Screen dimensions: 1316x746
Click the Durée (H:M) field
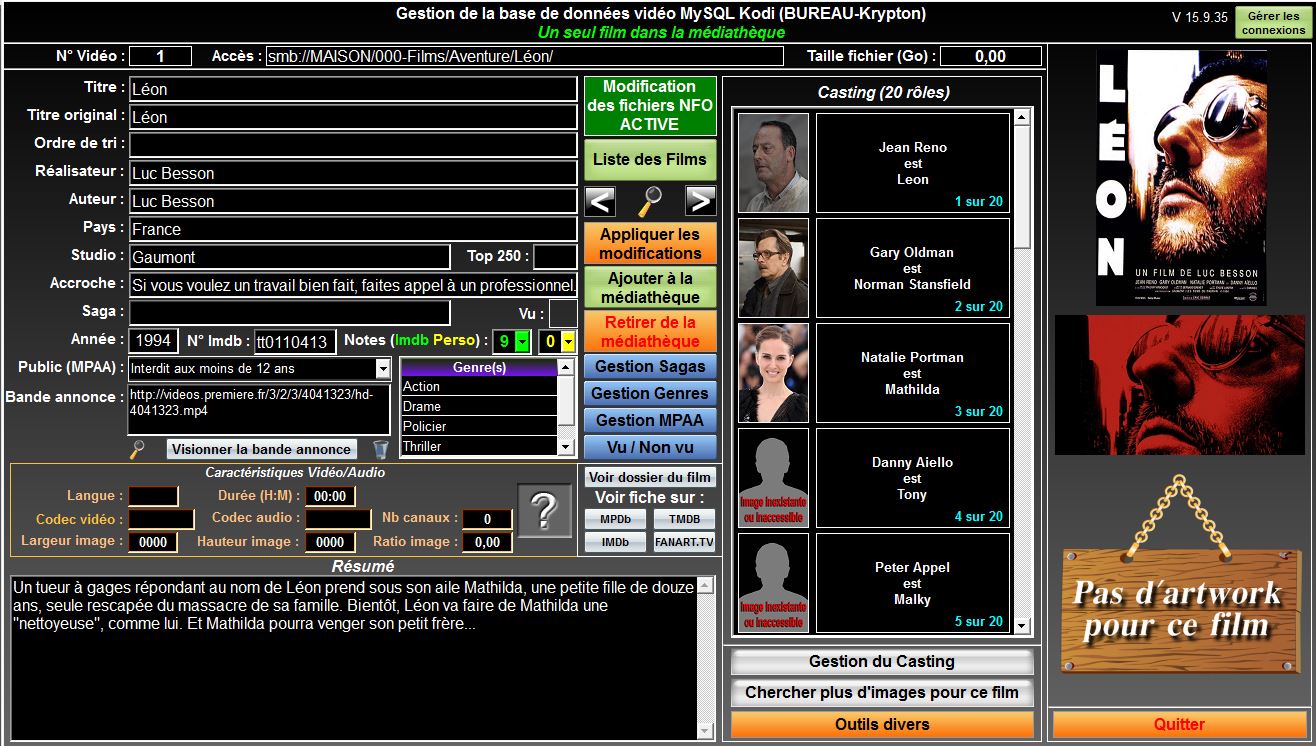(330, 496)
